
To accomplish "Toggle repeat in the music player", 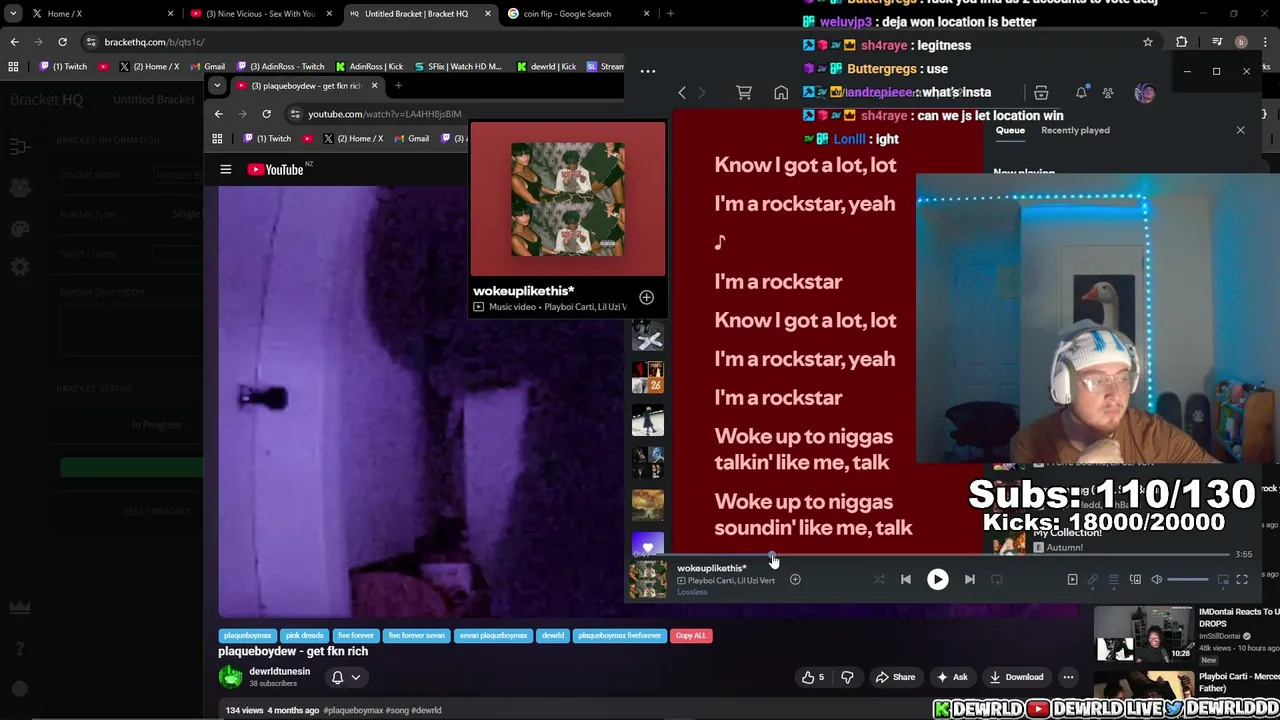I will (997, 579).
